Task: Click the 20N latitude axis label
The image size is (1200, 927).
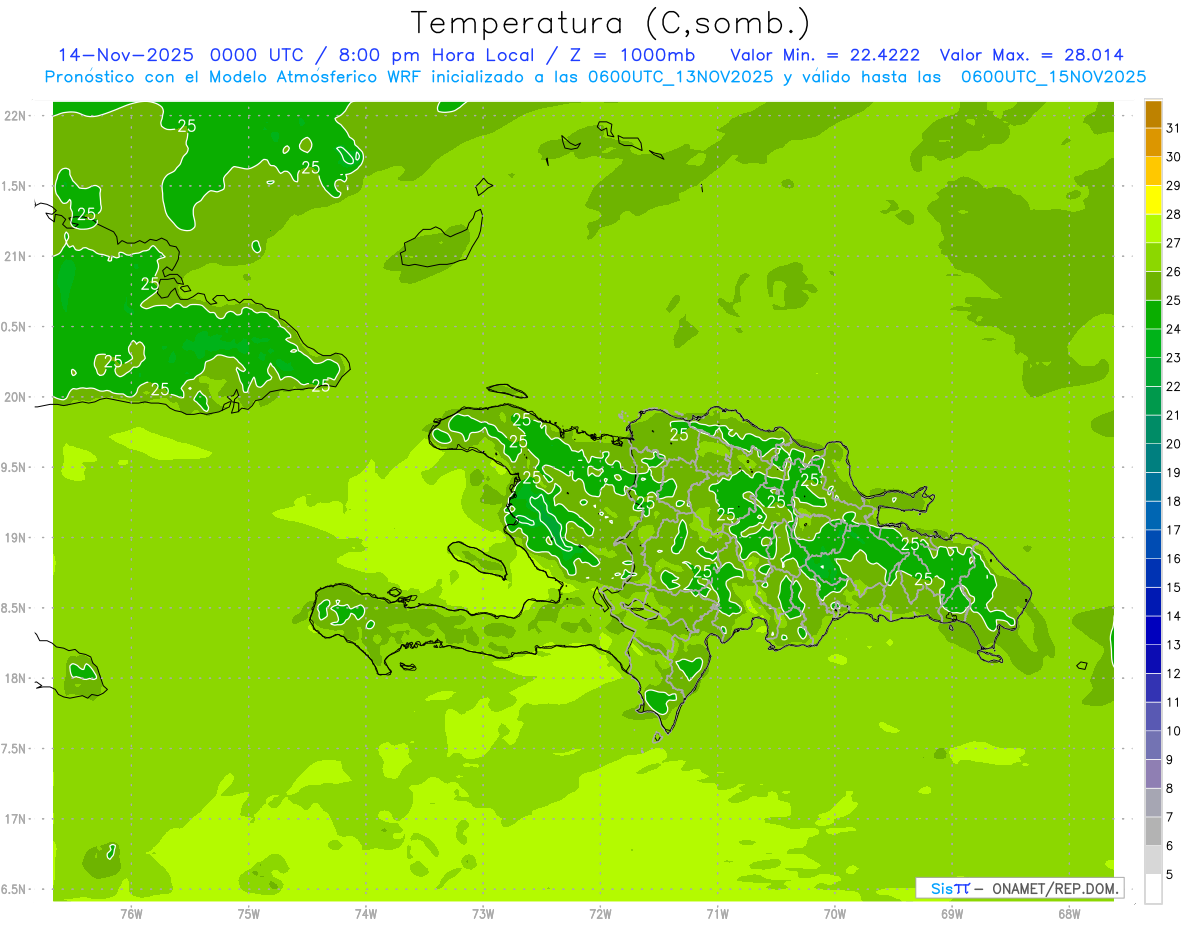Action: [14, 397]
